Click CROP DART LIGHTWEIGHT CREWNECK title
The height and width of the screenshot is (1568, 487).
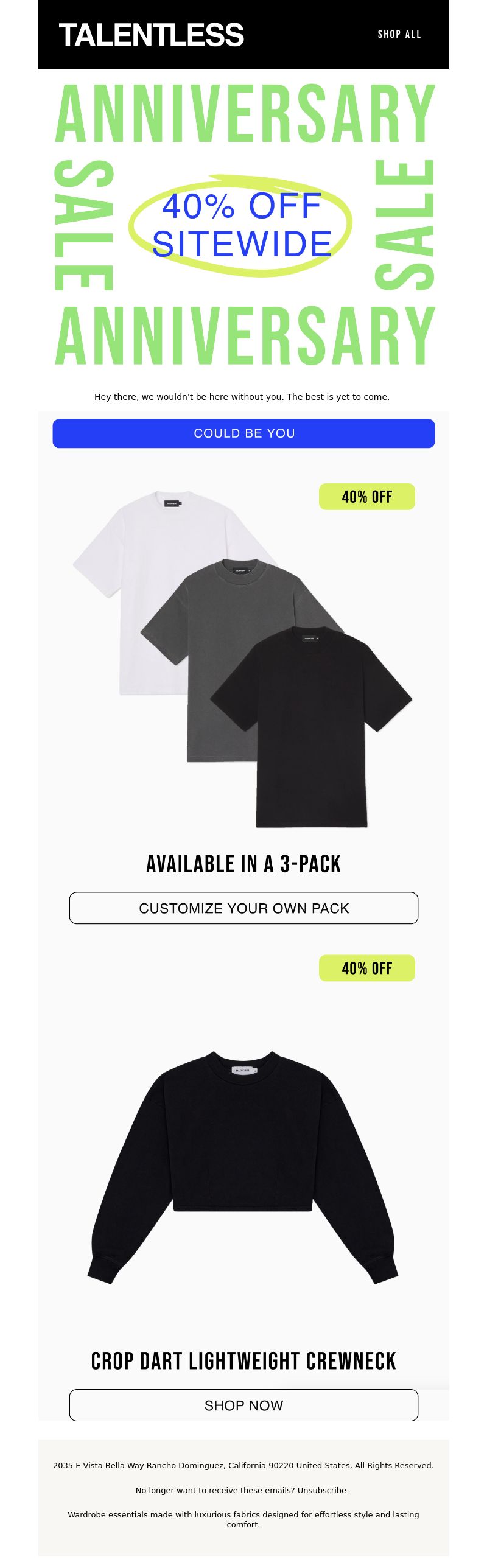tap(243, 1361)
